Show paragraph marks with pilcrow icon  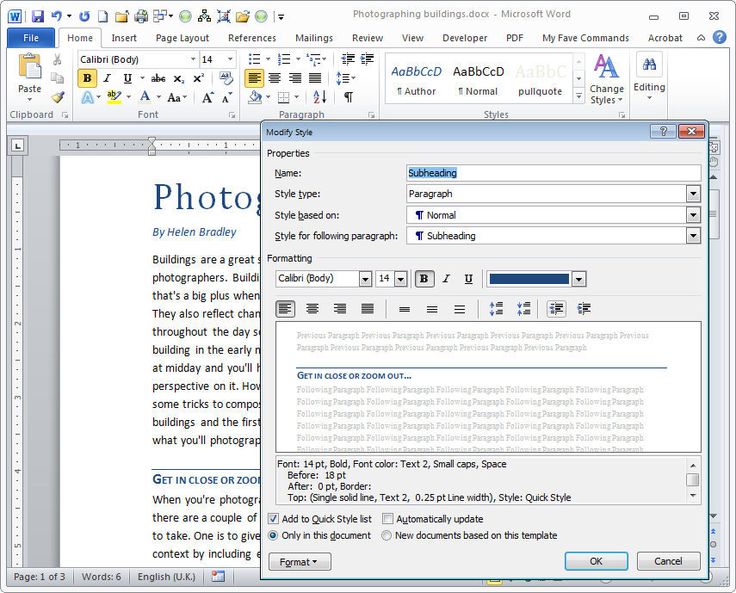tap(348, 97)
